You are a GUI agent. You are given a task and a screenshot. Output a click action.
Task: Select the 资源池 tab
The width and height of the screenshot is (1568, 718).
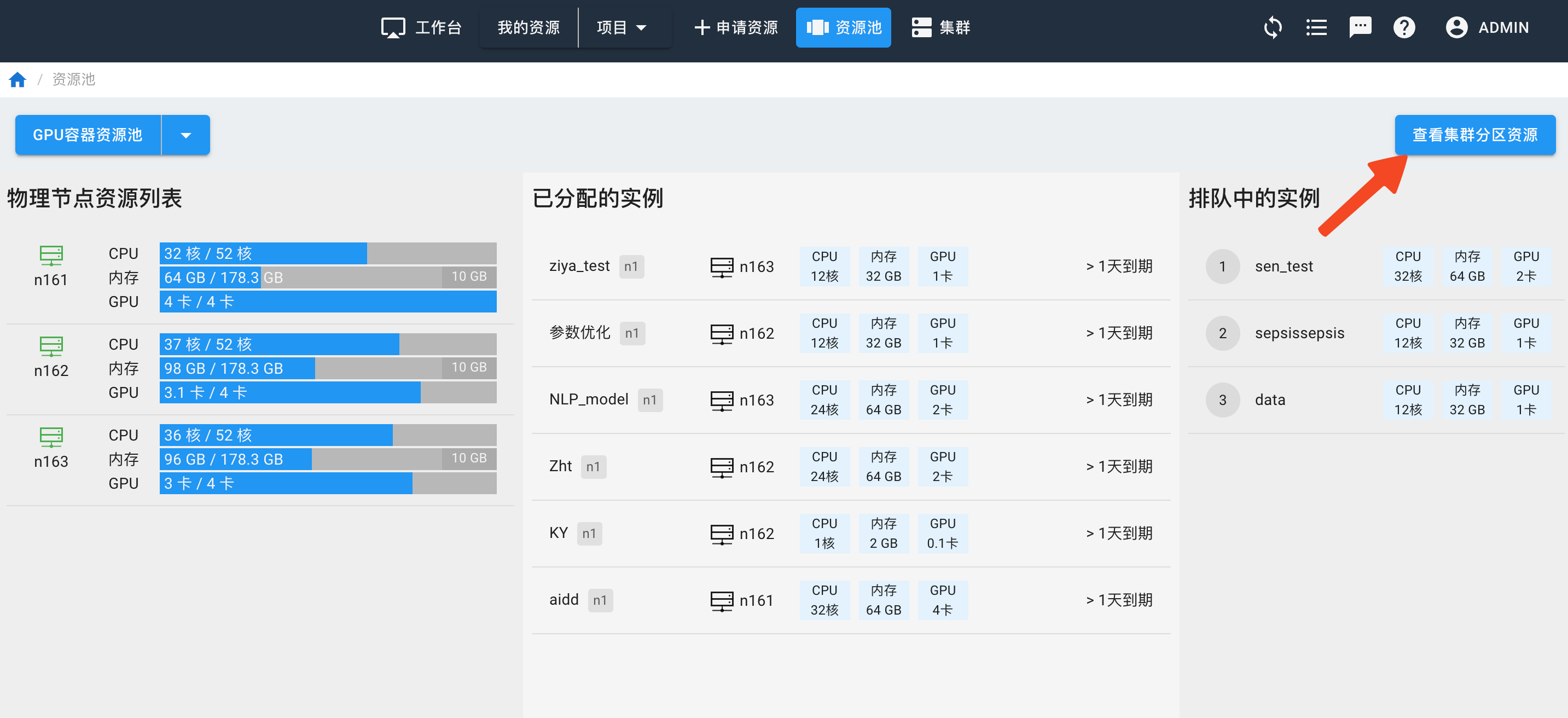click(x=843, y=27)
